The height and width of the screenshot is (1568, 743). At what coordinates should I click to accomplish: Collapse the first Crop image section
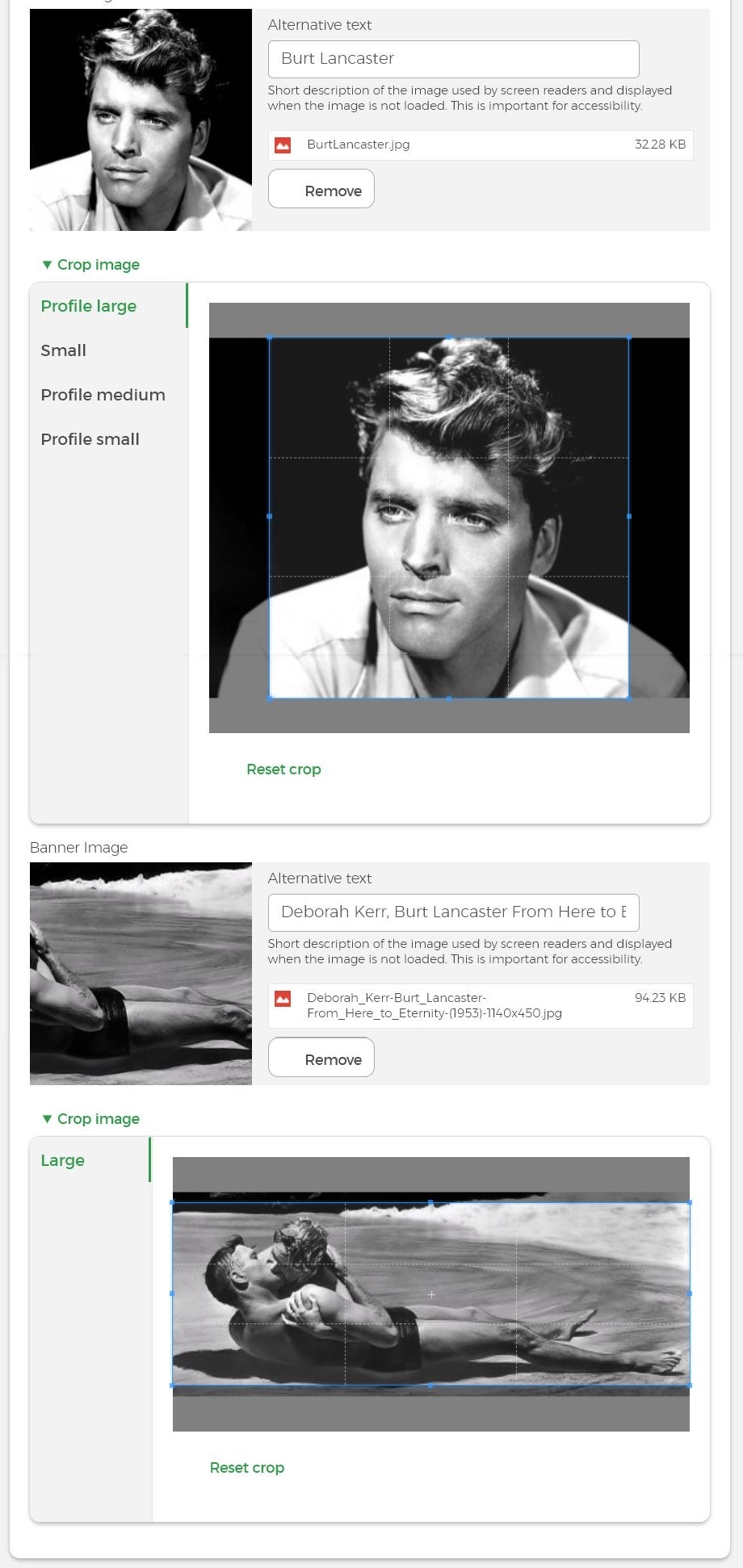click(90, 265)
